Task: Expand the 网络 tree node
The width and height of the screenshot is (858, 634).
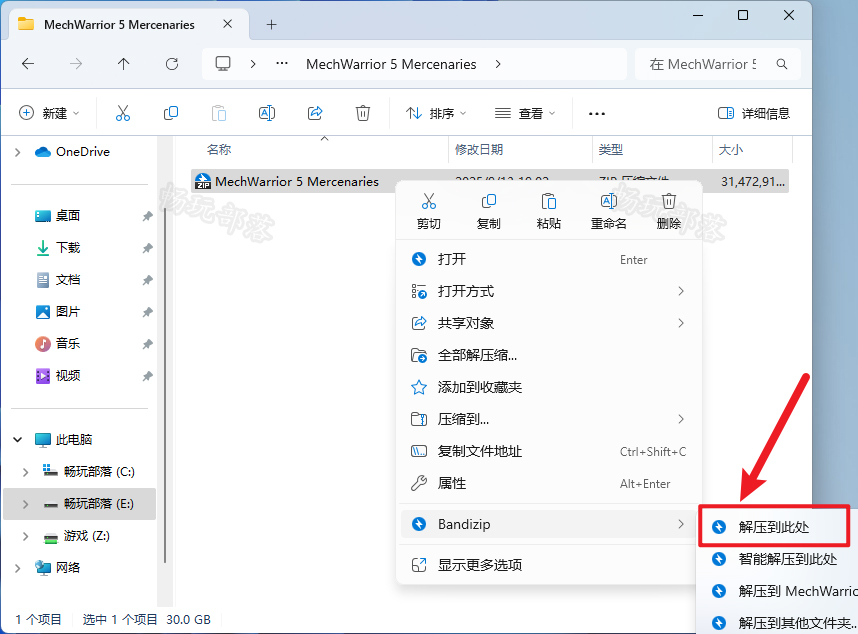Action: click(18, 568)
